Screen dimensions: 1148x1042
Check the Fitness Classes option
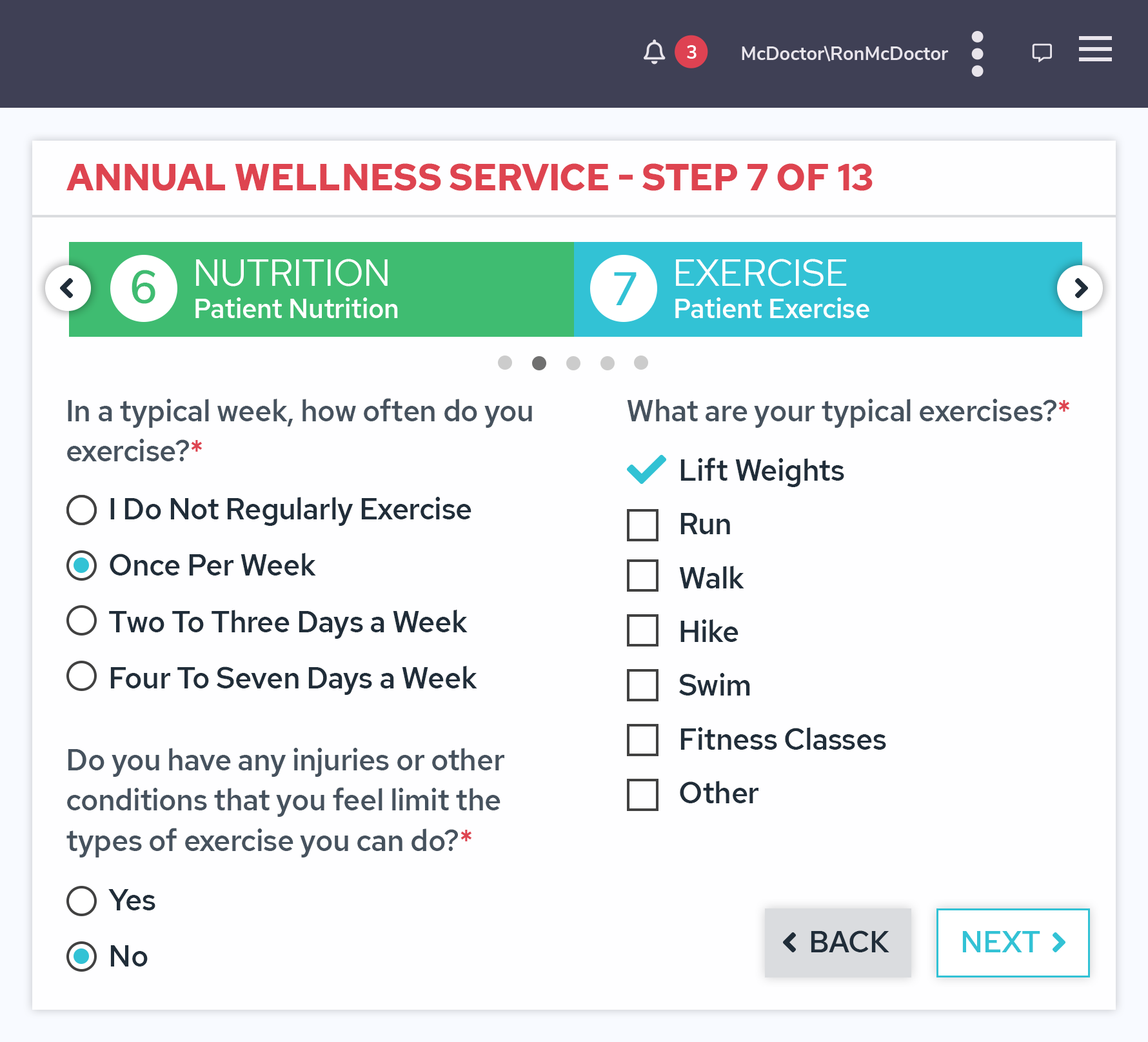pos(642,740)
